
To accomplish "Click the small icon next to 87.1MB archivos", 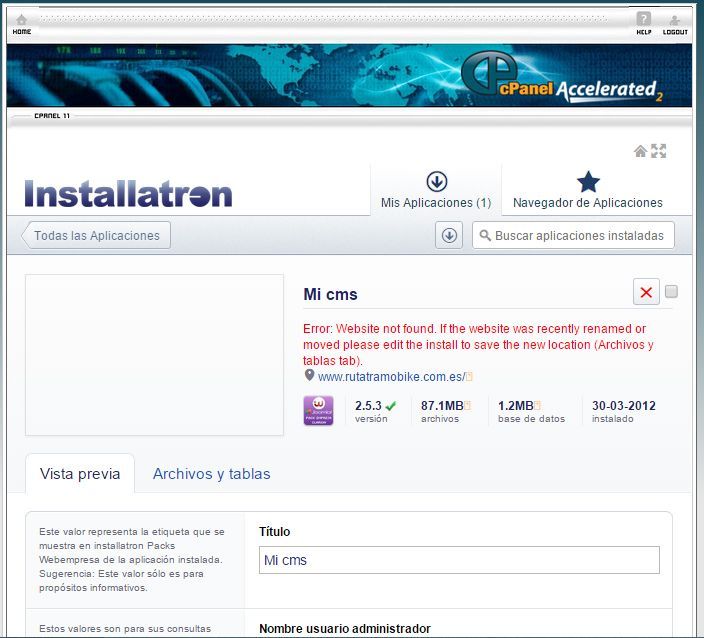I will point(467,405).
